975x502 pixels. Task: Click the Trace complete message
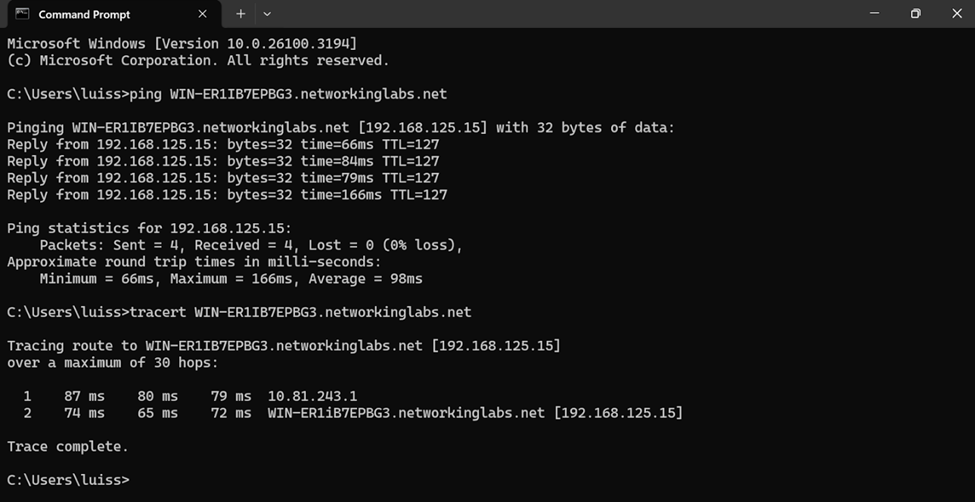(x=68, y=447)
